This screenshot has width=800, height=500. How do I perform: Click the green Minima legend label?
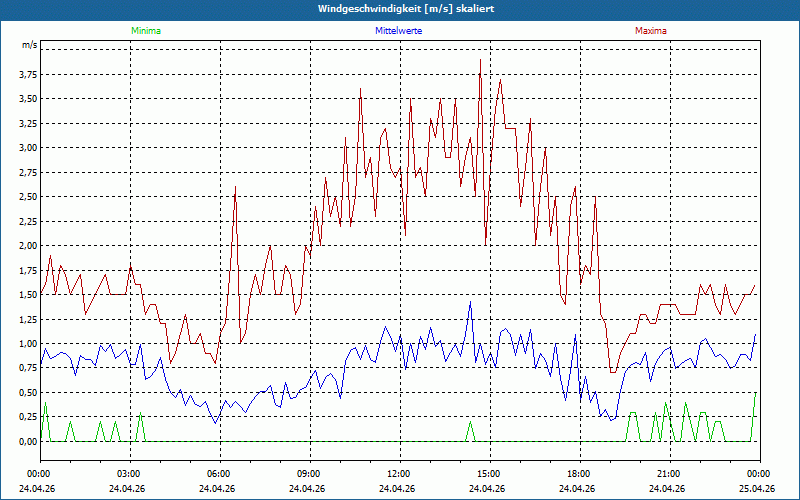coord(145,31)
